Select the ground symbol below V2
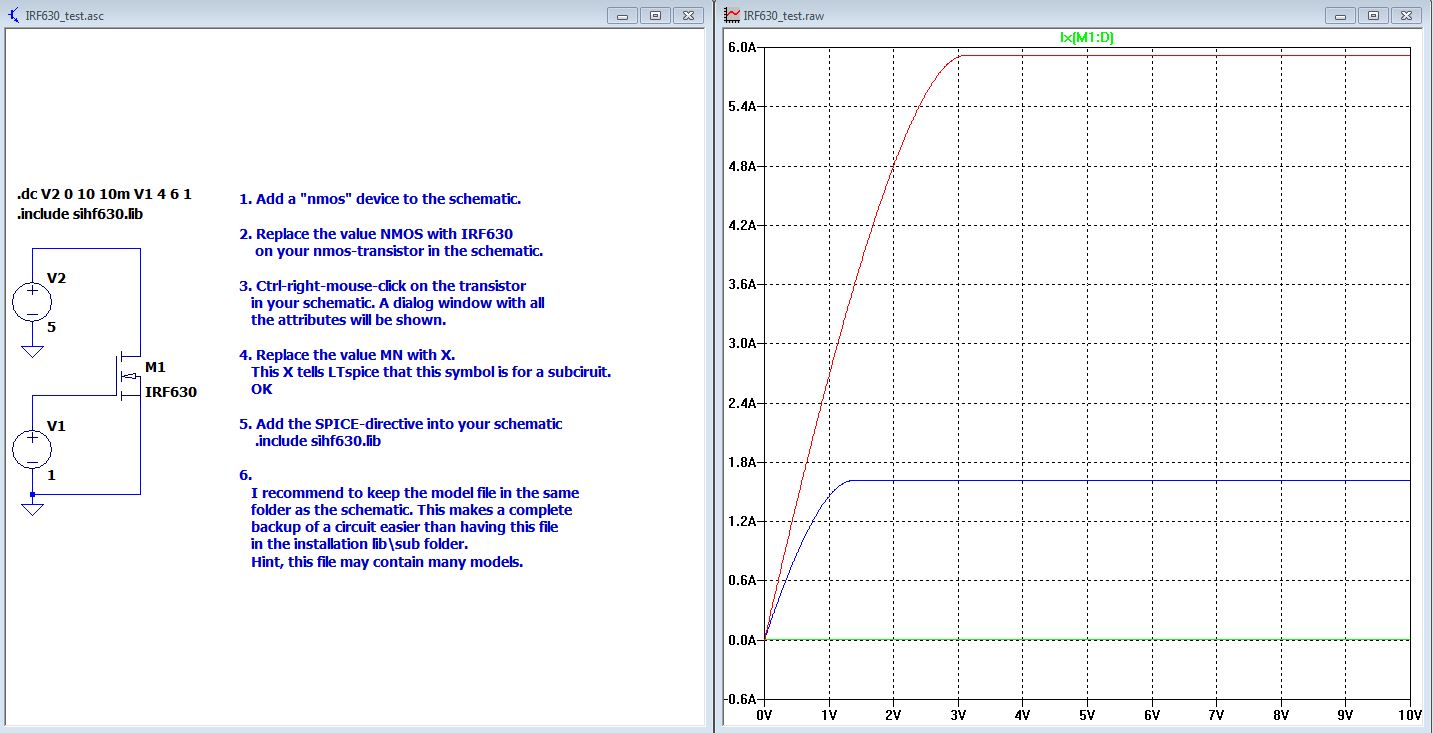This screenshot has height=733, width=1433. 32,351
